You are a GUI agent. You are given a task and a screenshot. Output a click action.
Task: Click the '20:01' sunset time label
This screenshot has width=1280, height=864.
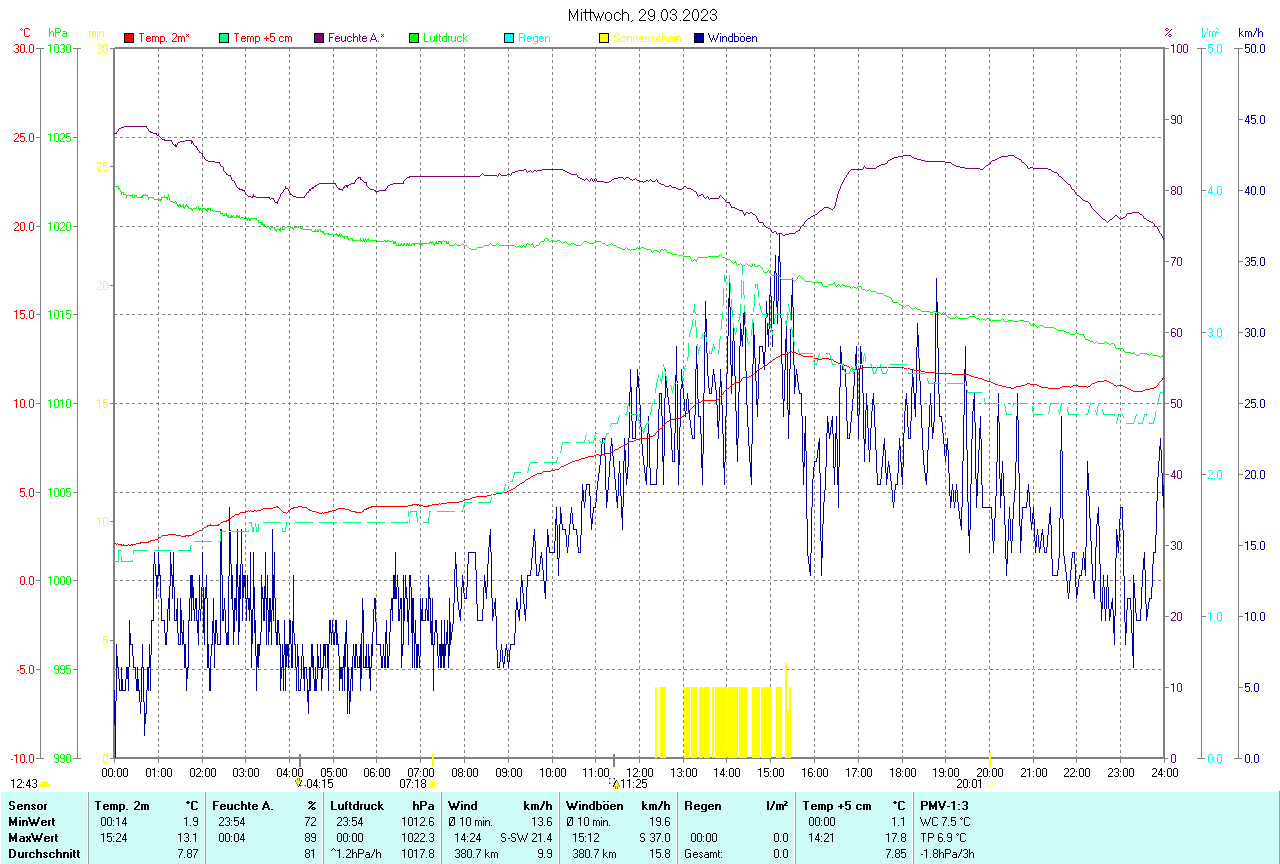(x=969, y=784)
